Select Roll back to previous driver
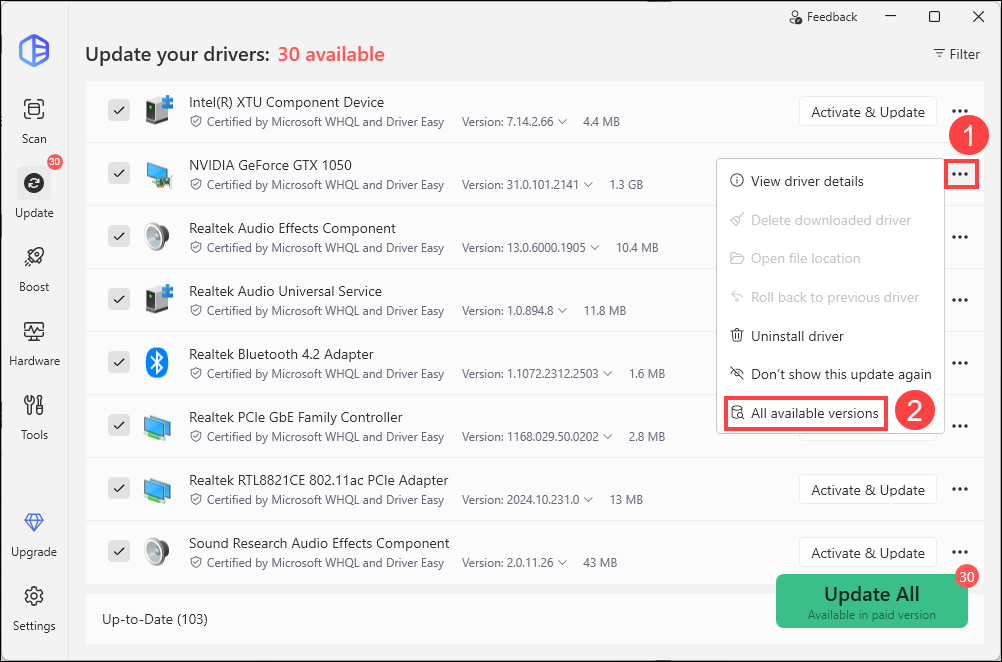This screenshot has height=662, width=1002. [x=830, y=297]
